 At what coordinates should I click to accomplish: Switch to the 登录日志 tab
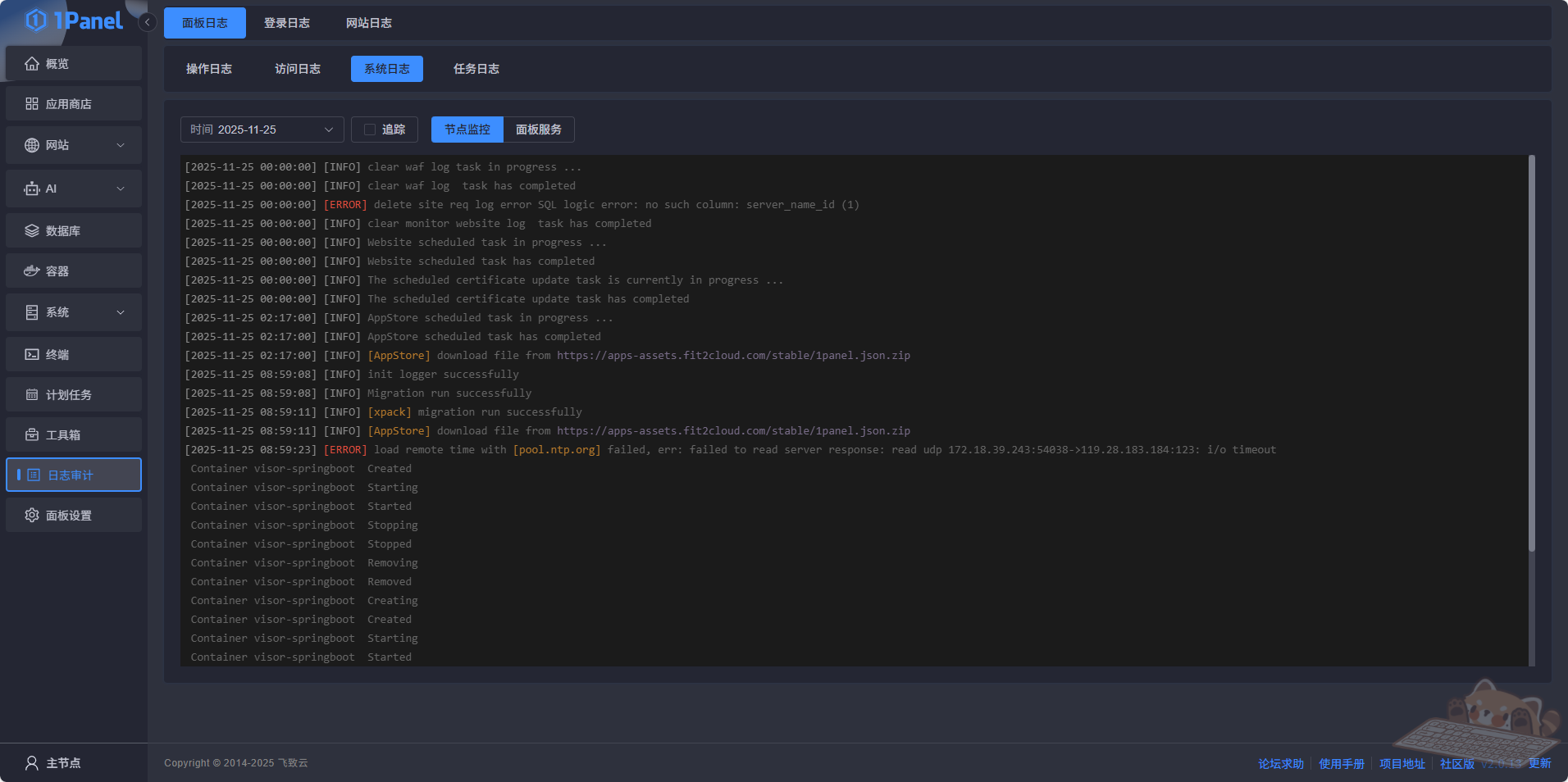click(286, 23)
